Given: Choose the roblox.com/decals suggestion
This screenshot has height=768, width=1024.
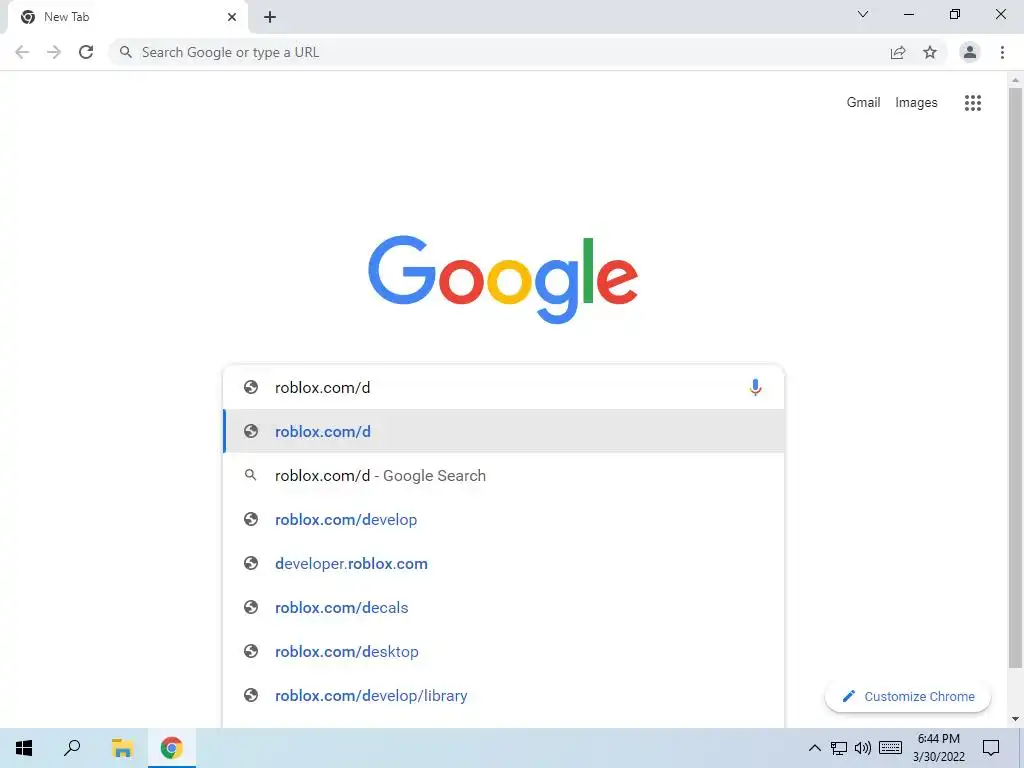Looking at the screenshot, I should click(503, 607).
